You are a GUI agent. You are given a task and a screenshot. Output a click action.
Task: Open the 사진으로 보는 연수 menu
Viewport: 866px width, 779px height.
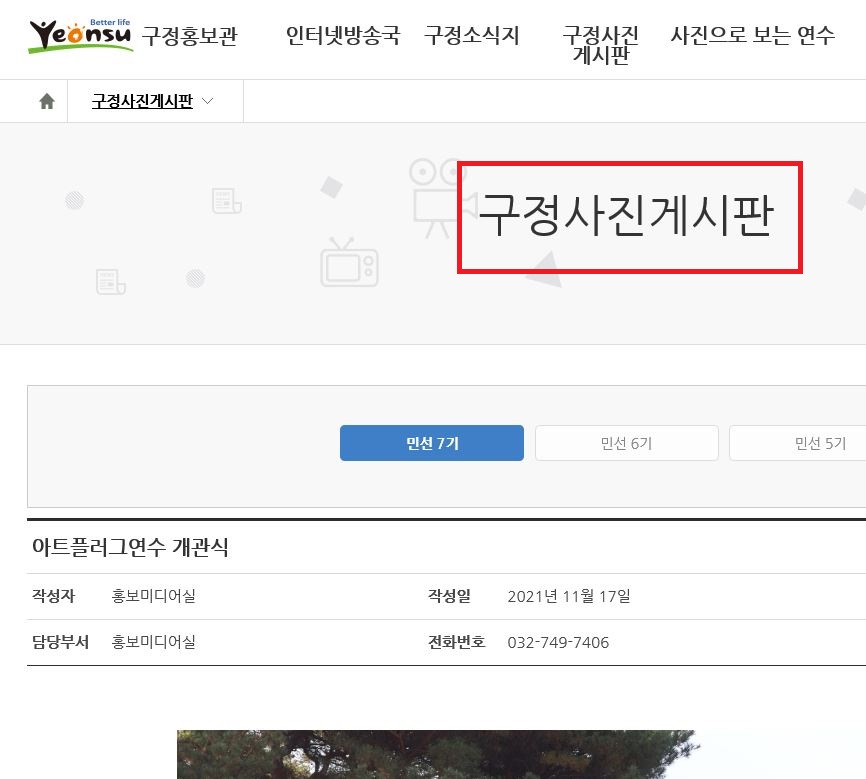click(x=752, y=35)
